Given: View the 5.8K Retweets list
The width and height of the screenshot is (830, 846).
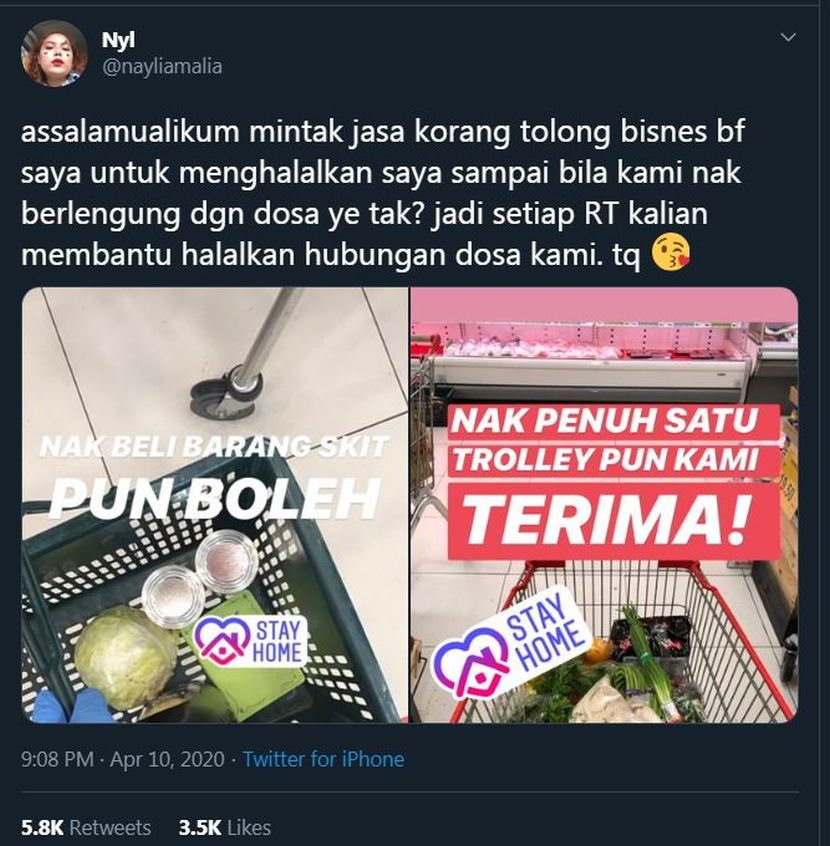Looking at the screenshot, I should tap(86, 828).
